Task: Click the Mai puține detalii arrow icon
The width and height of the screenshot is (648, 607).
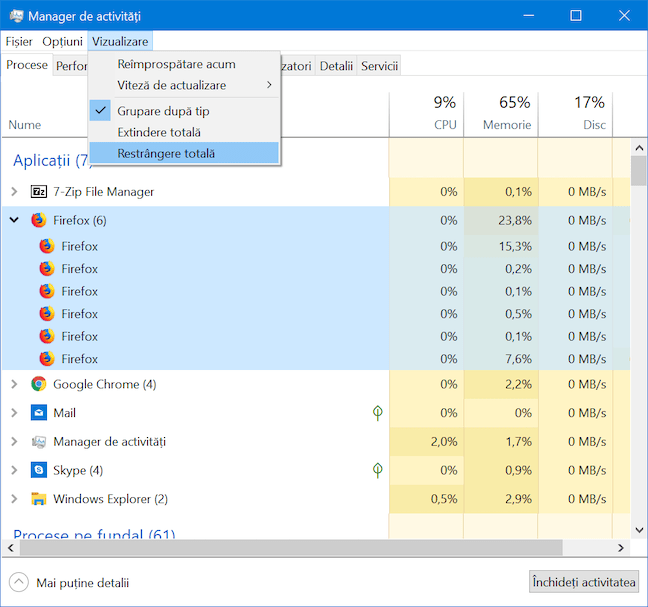Action: click(19, 583)
